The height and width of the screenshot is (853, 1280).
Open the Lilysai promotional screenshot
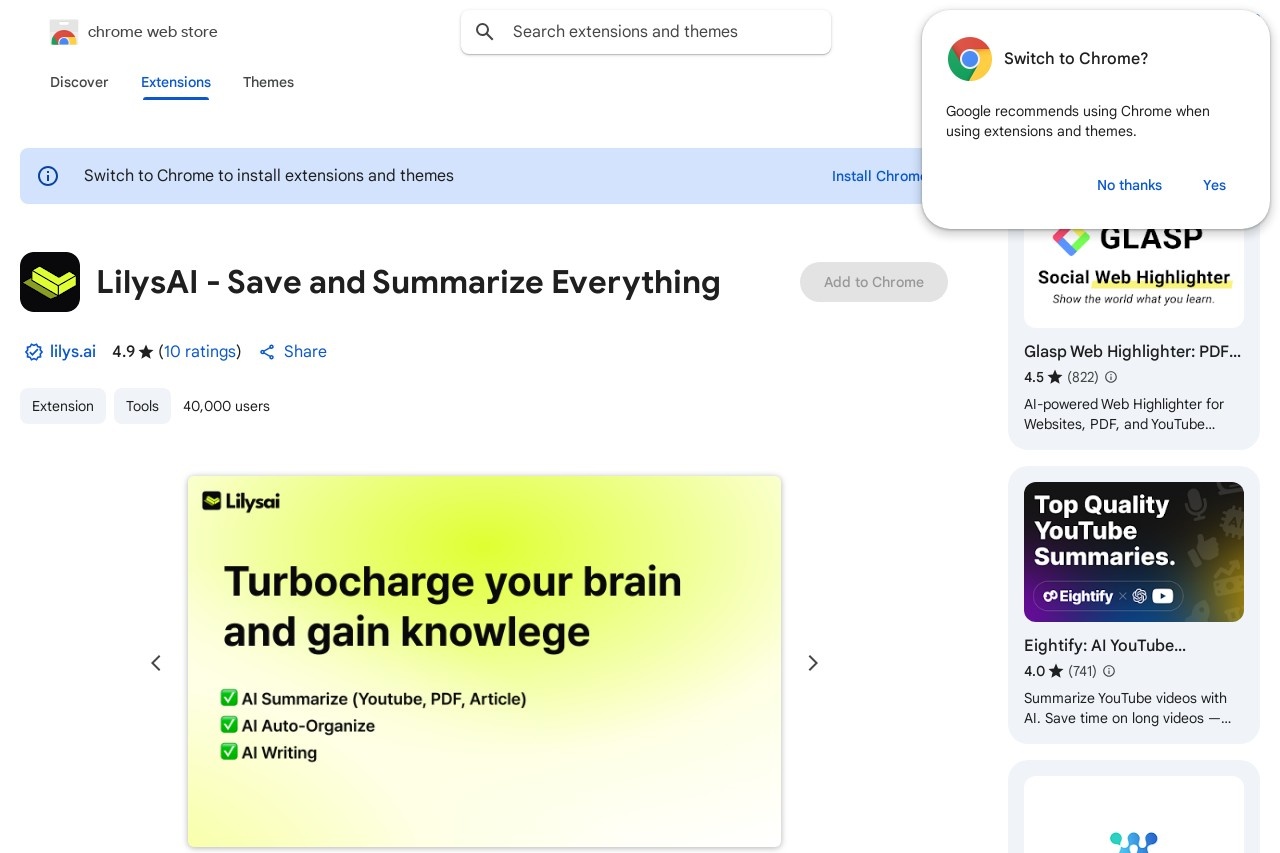point(484,661)
